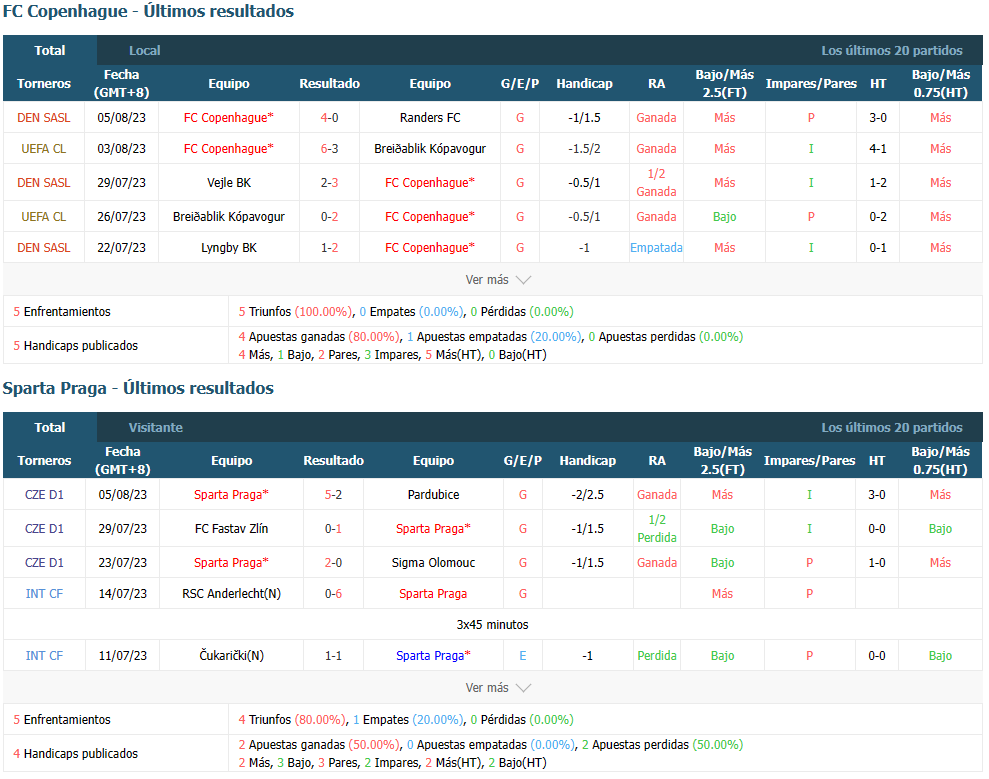The height and width of the screenshot is (779, 989).
Task: Switch to the Visitante tab
Action: point(156,428)
